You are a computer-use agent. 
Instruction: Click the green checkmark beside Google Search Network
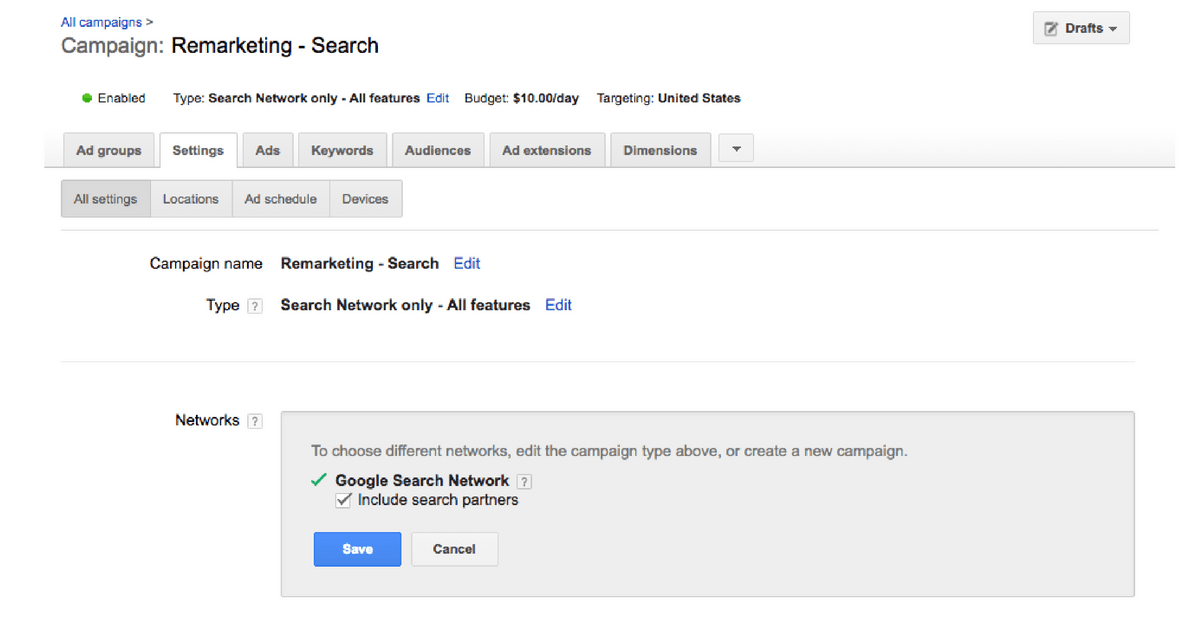(318, 480)
